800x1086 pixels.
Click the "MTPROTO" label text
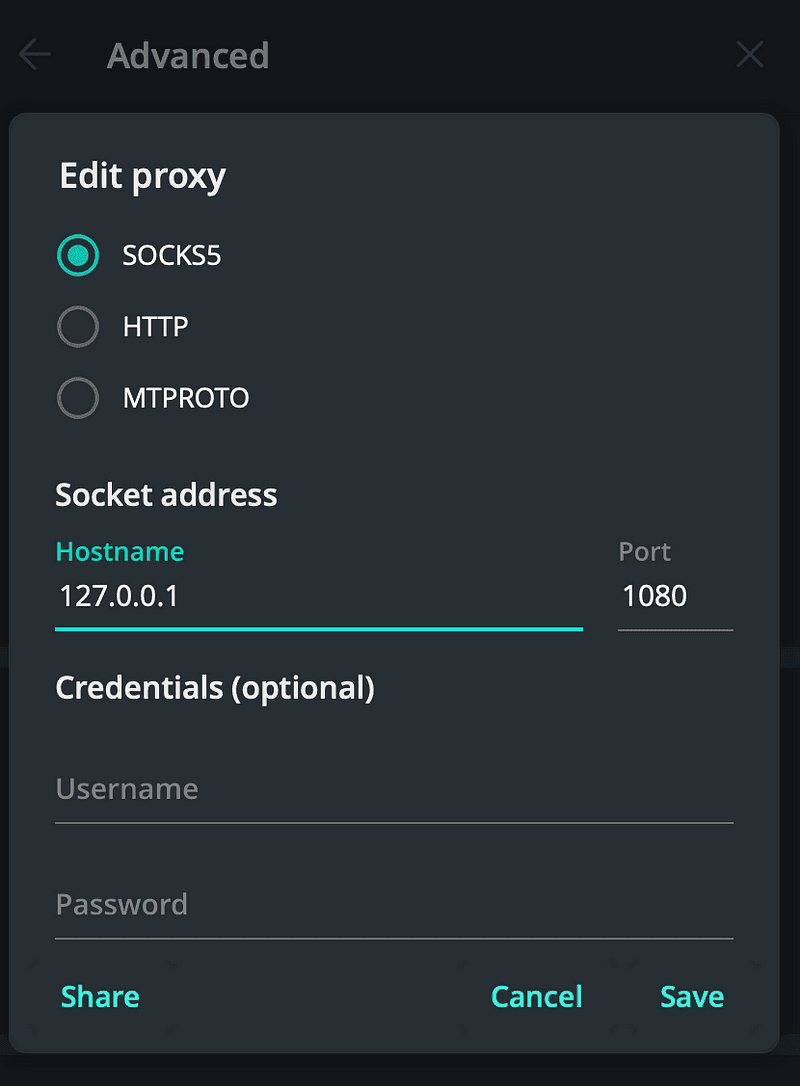pyautogui.click(x=186, y=398)
